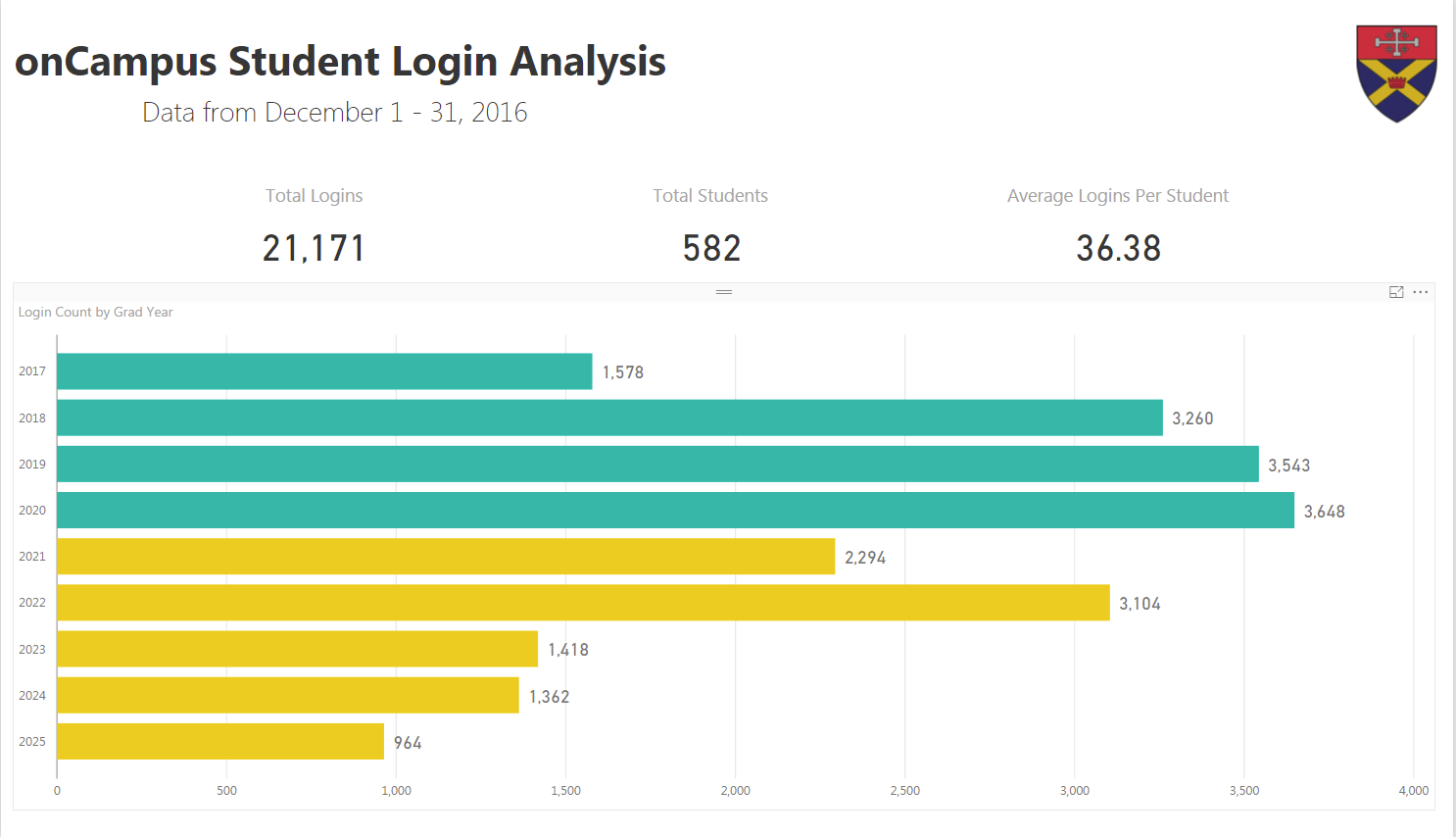Click the yellow 2021 bar
The image size is (1456, 837).
click(446, 557)
